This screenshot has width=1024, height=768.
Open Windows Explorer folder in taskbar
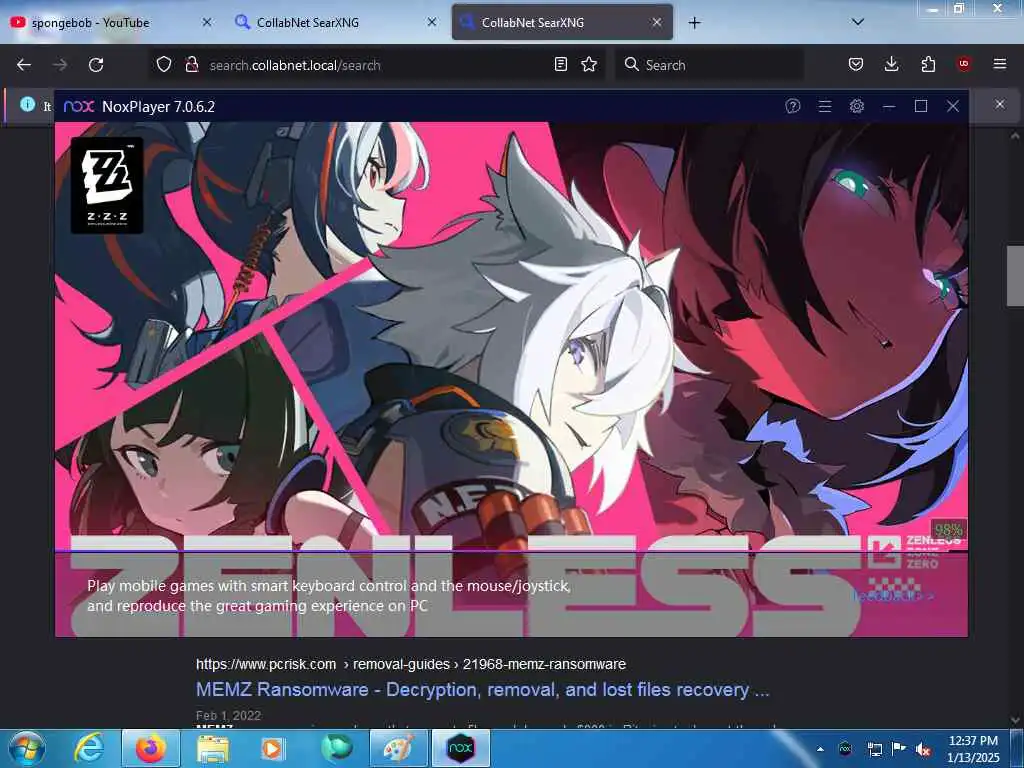click(213, 748)
